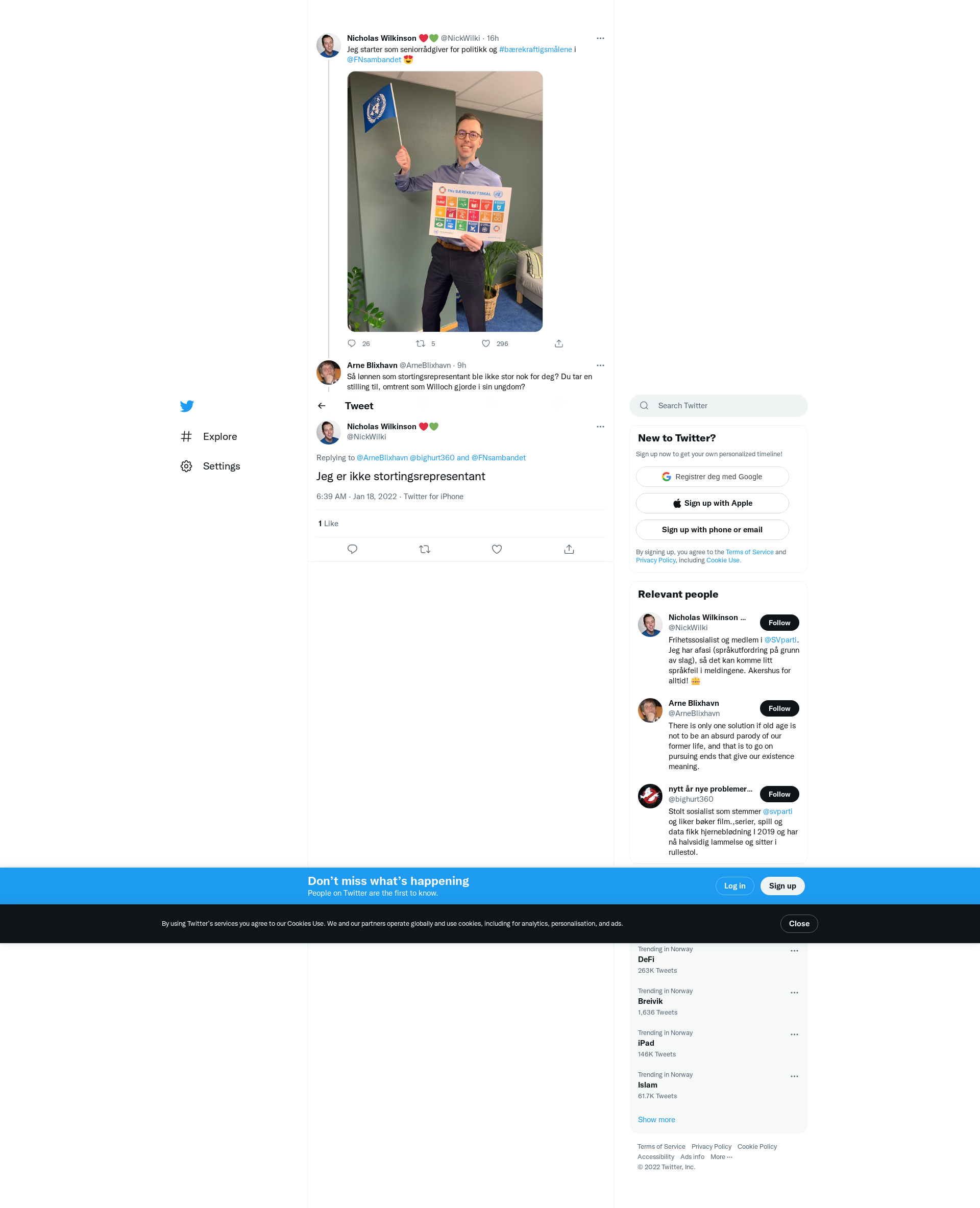Retweet the UN flag photo tweet
980x1208 pixels.
[421, 344]
